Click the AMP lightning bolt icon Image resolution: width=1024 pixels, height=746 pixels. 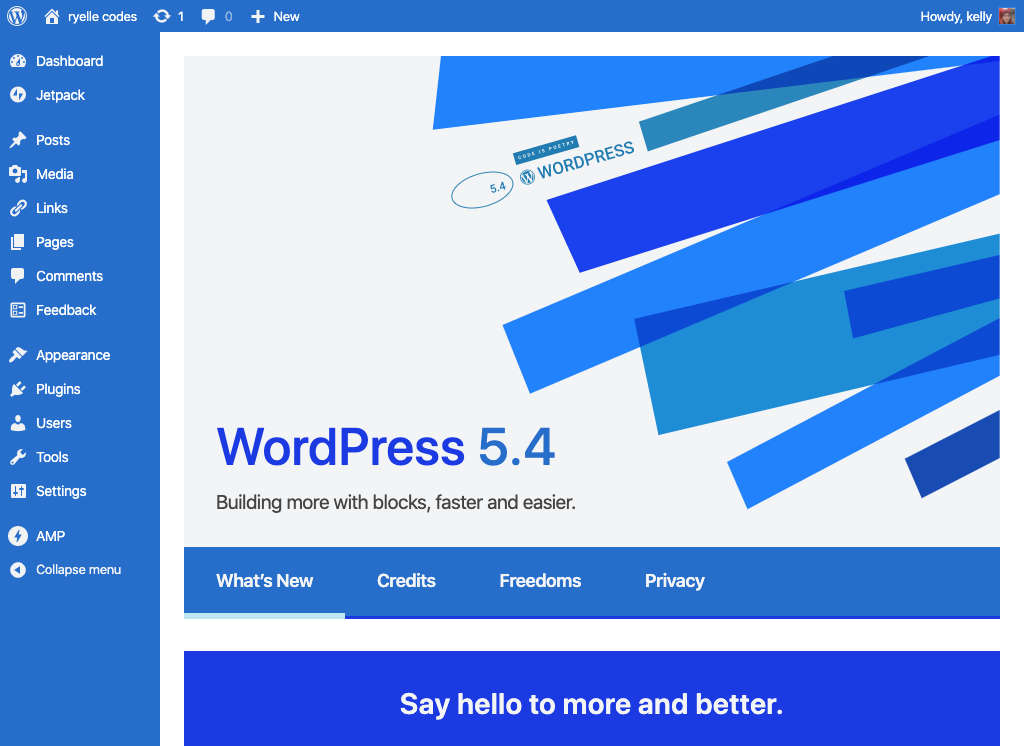pos(18,536)
